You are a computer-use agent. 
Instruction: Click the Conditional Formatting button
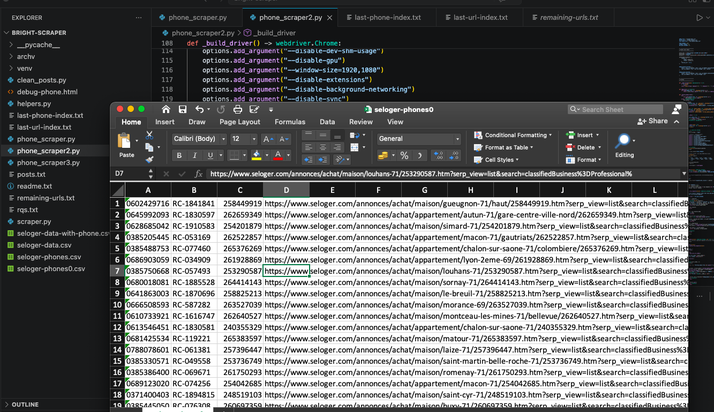513,135
